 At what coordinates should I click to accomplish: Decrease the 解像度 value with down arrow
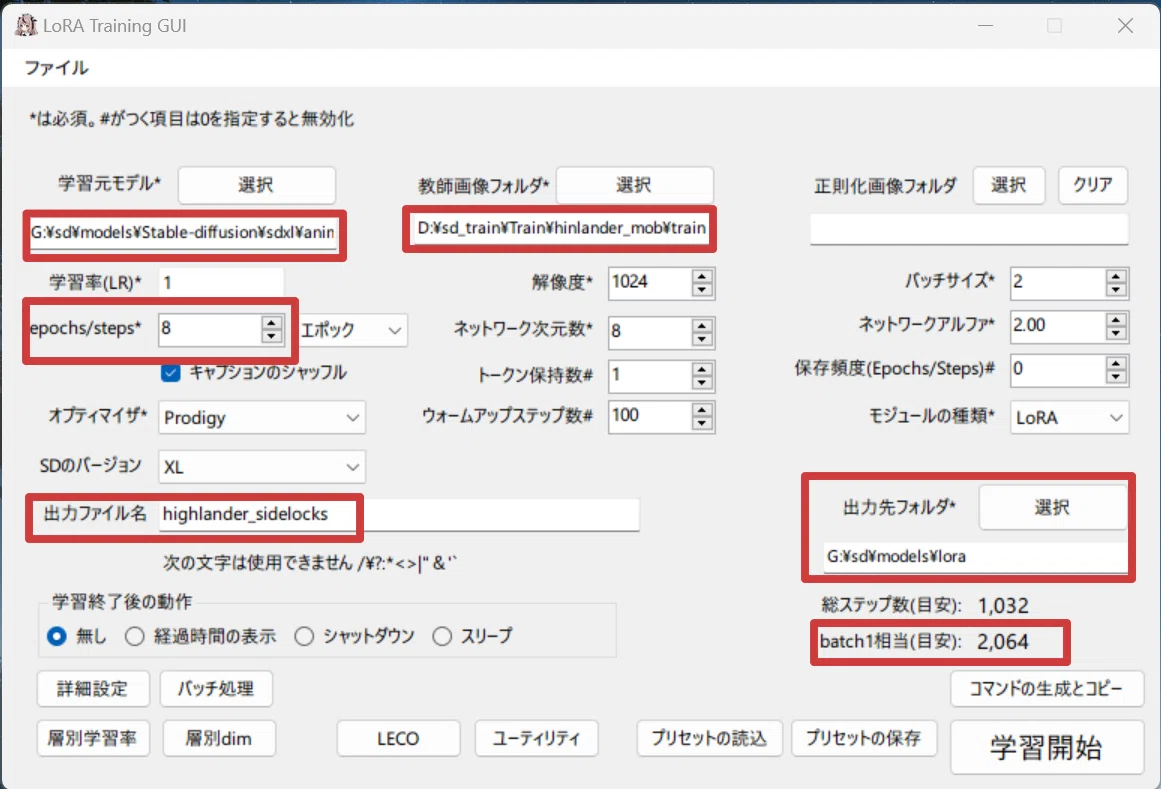point(703,290)
